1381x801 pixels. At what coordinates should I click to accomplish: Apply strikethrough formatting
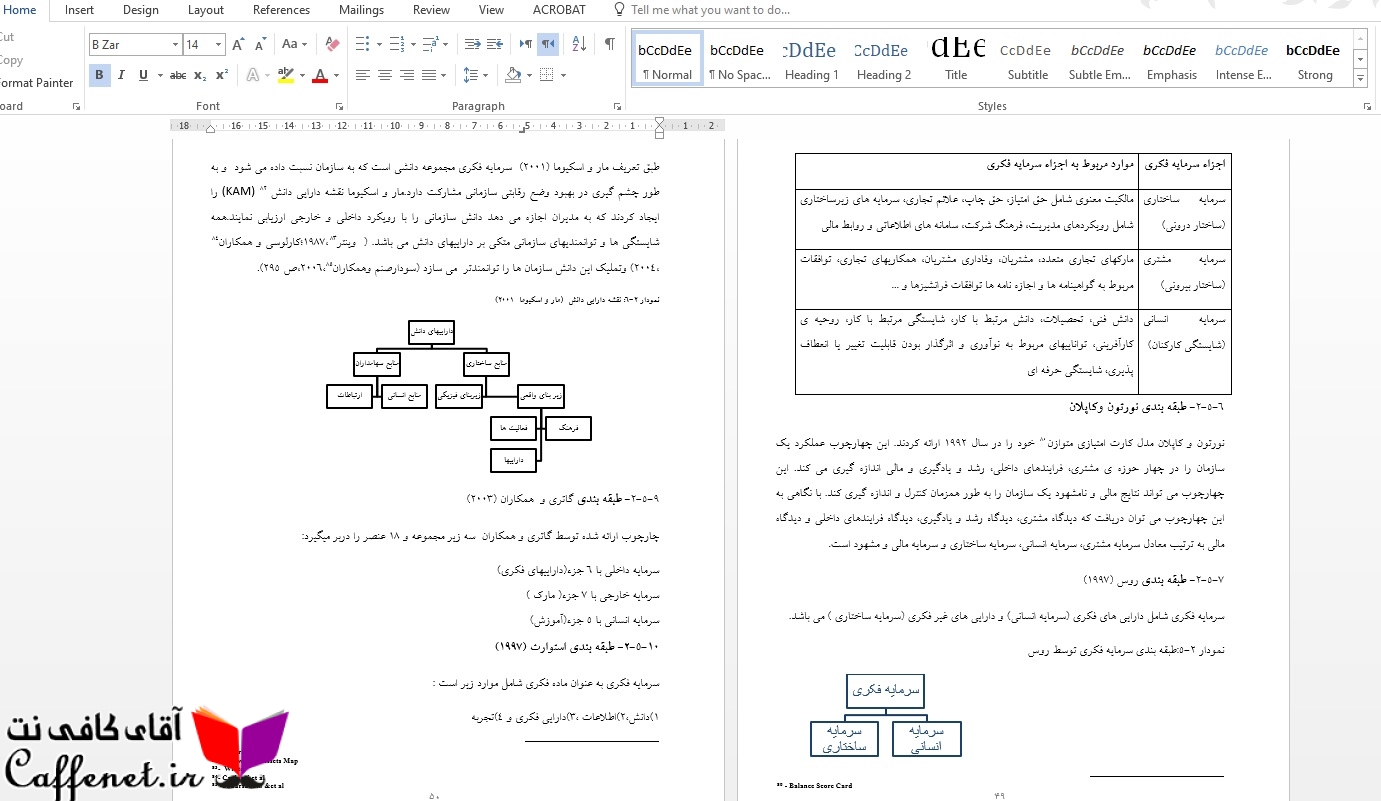[178, 75]
